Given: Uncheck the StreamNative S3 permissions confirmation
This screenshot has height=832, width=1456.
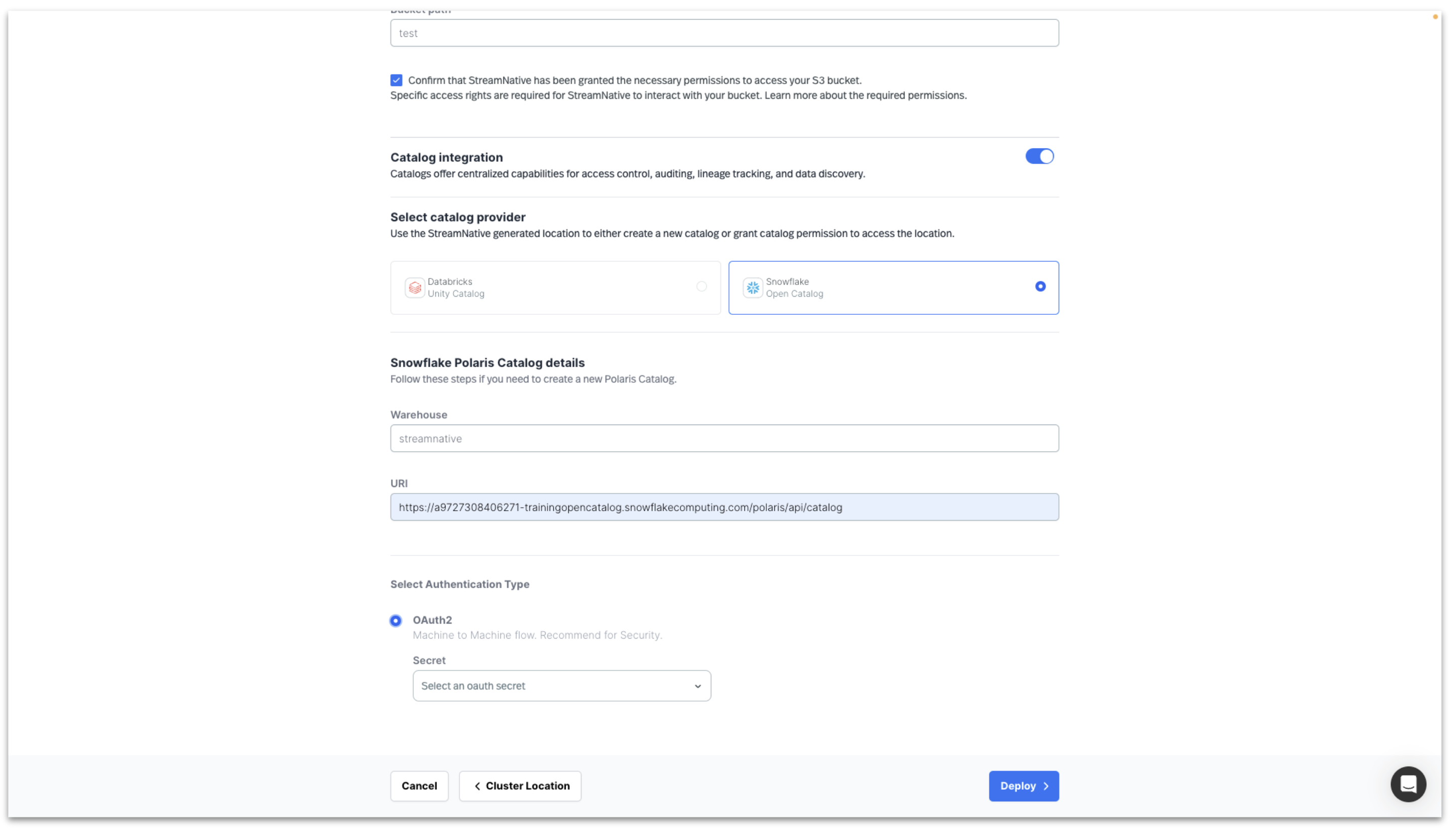Looking at the screenshot, I should [396, 80].
